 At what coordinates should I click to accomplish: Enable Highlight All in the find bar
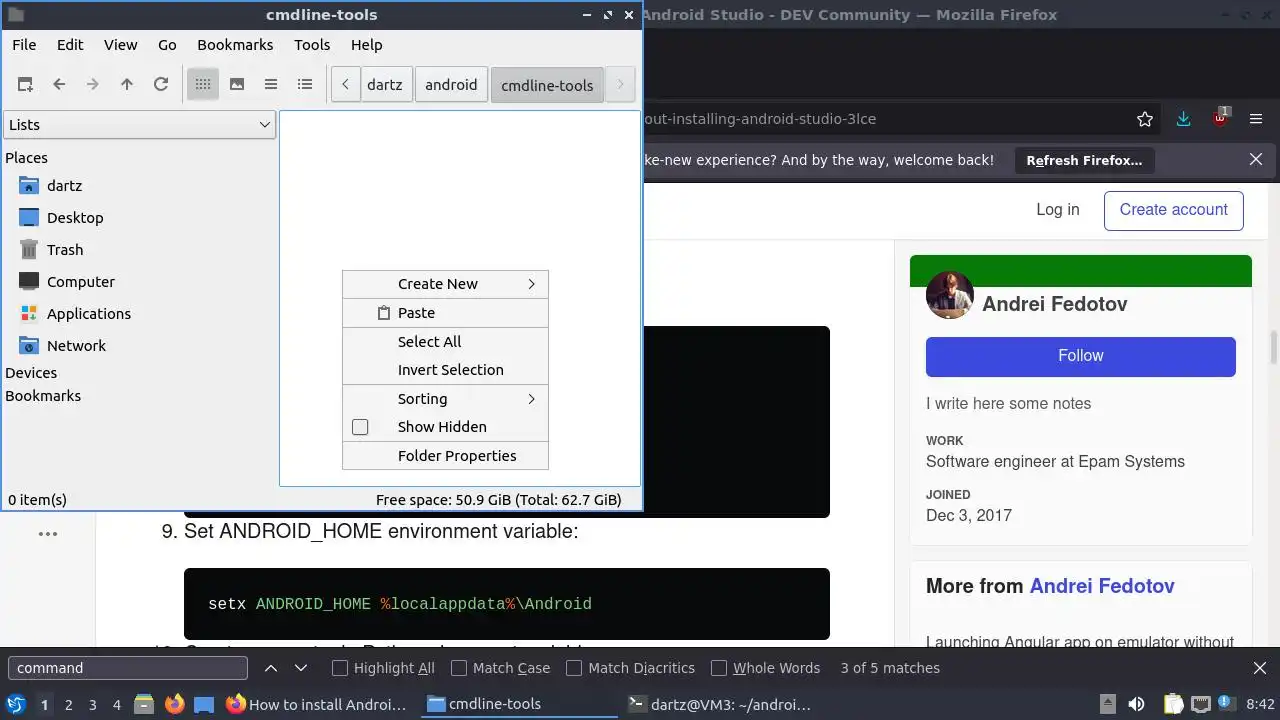(x=340, y=668)
